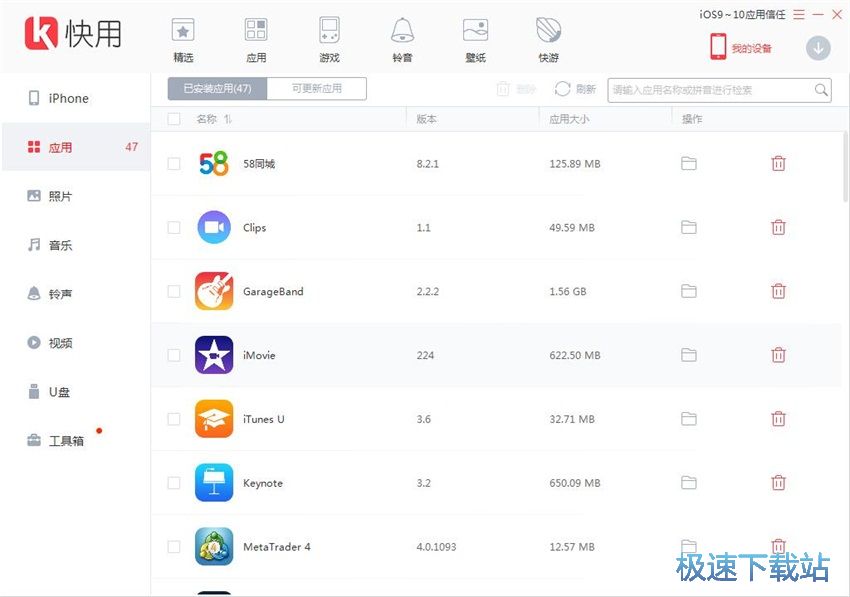Toggle the select-all checkbox in header
850x597 pixels.
[x=174, y=119]
